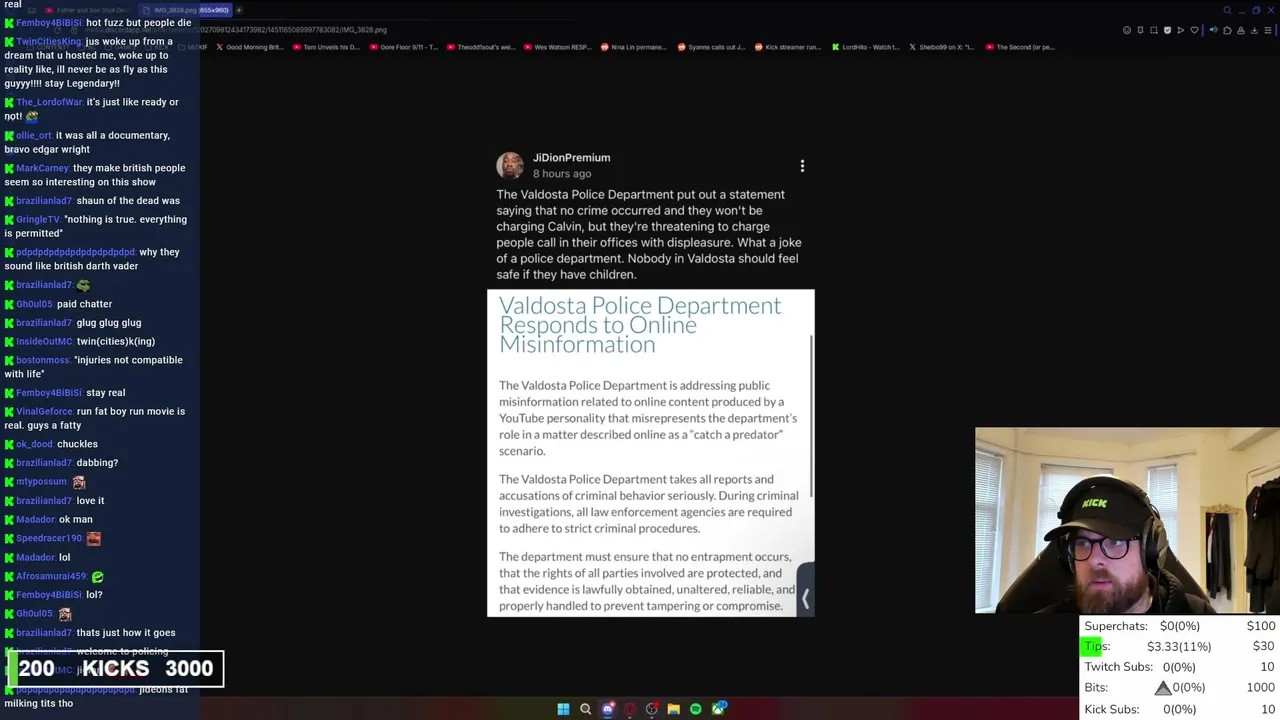The image size is (1280, 720).
Task: Open 'The Second (or pe...' bookmark
Action: 1020,47
